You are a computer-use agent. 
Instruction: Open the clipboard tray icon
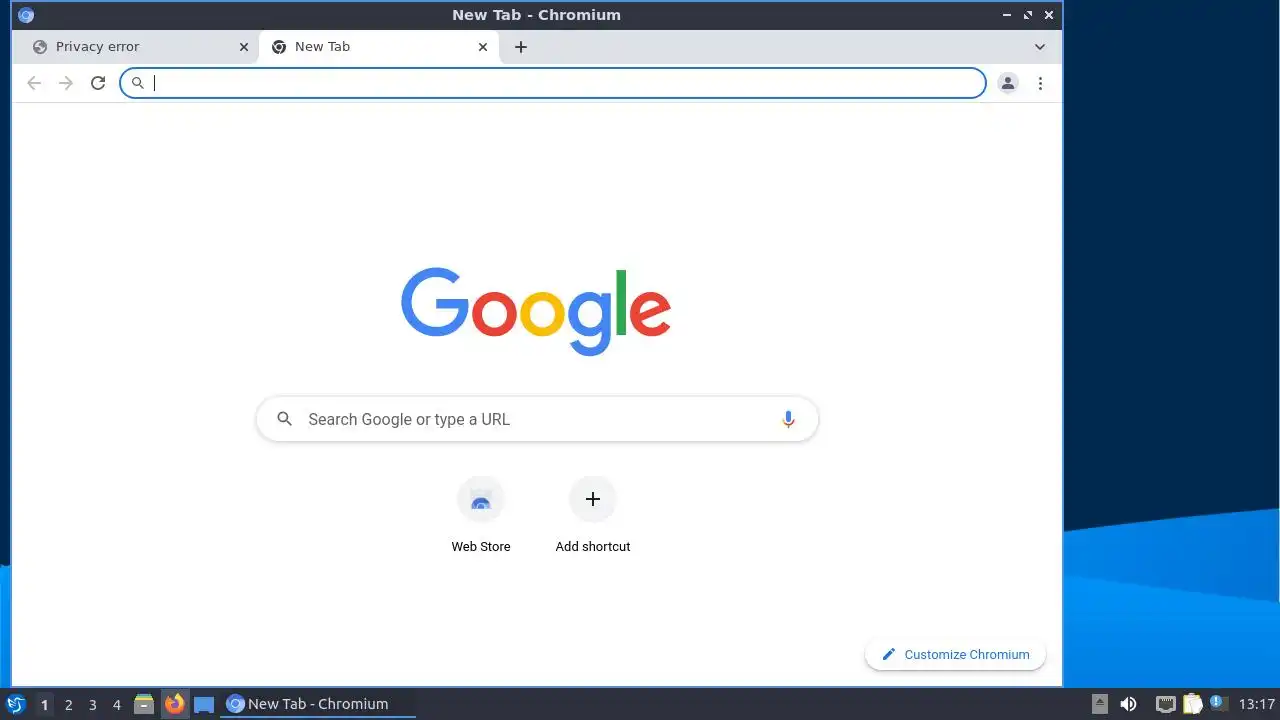[x=1192, y=704]
